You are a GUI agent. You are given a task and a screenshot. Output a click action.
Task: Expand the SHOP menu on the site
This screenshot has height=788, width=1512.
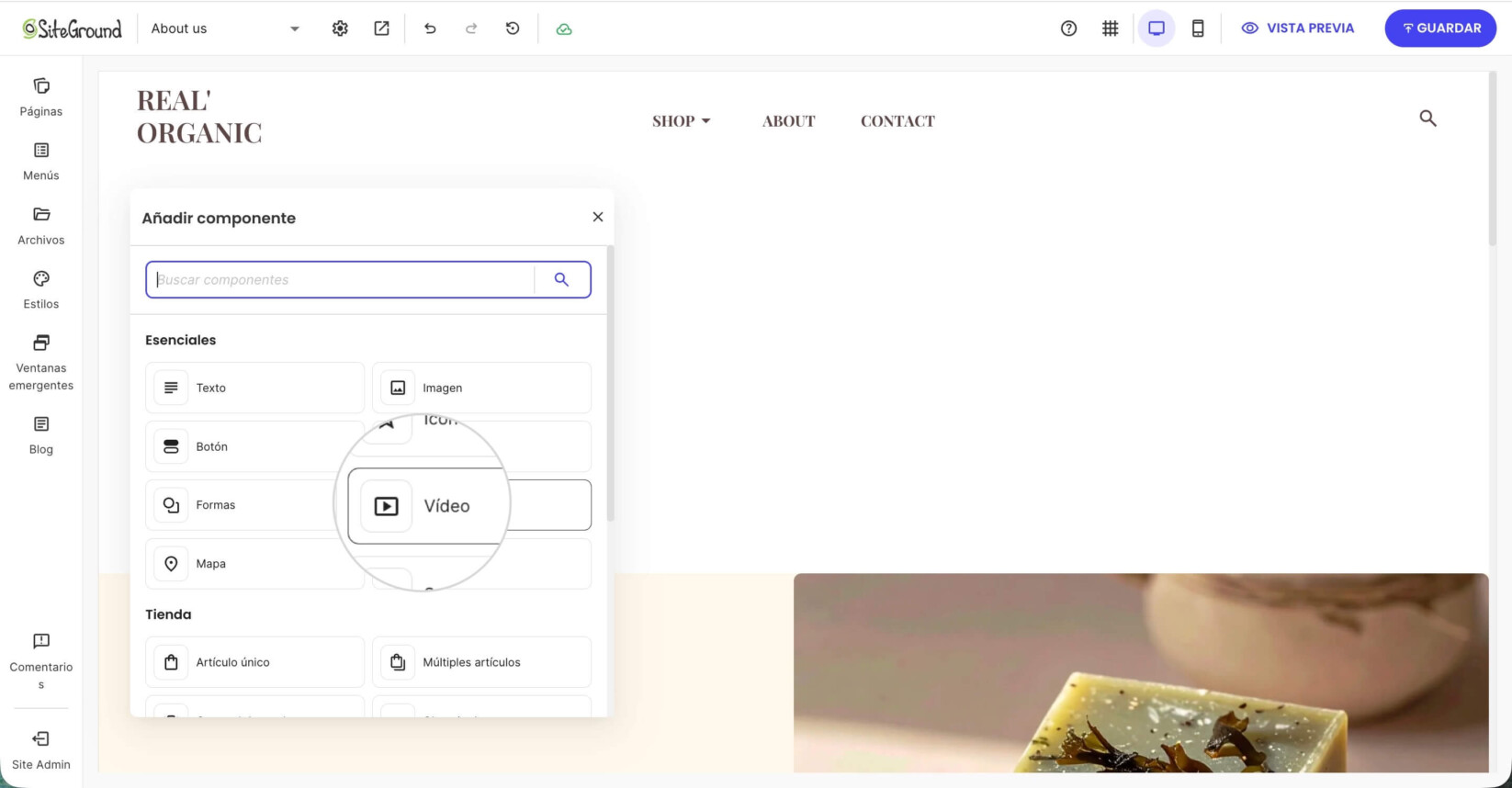pos(682,121)
